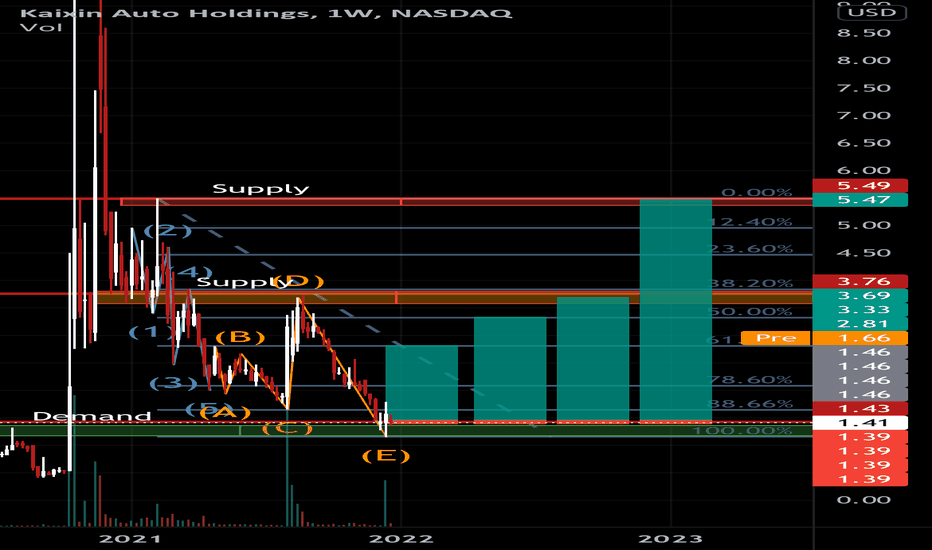
Task: Select the orange 1.66 pre-market price tag
Action: click(860, 338)
